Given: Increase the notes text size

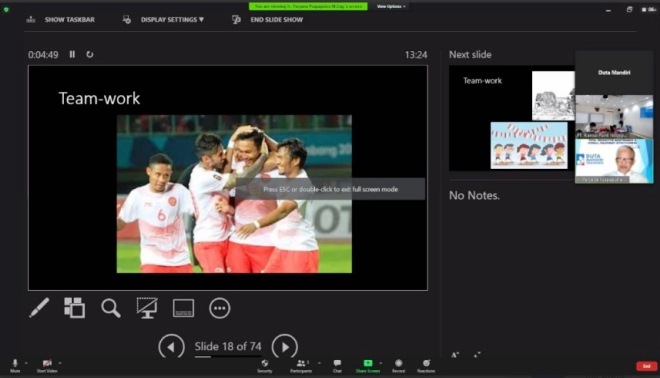Looking at the screenshot, I should coord(455,355).
